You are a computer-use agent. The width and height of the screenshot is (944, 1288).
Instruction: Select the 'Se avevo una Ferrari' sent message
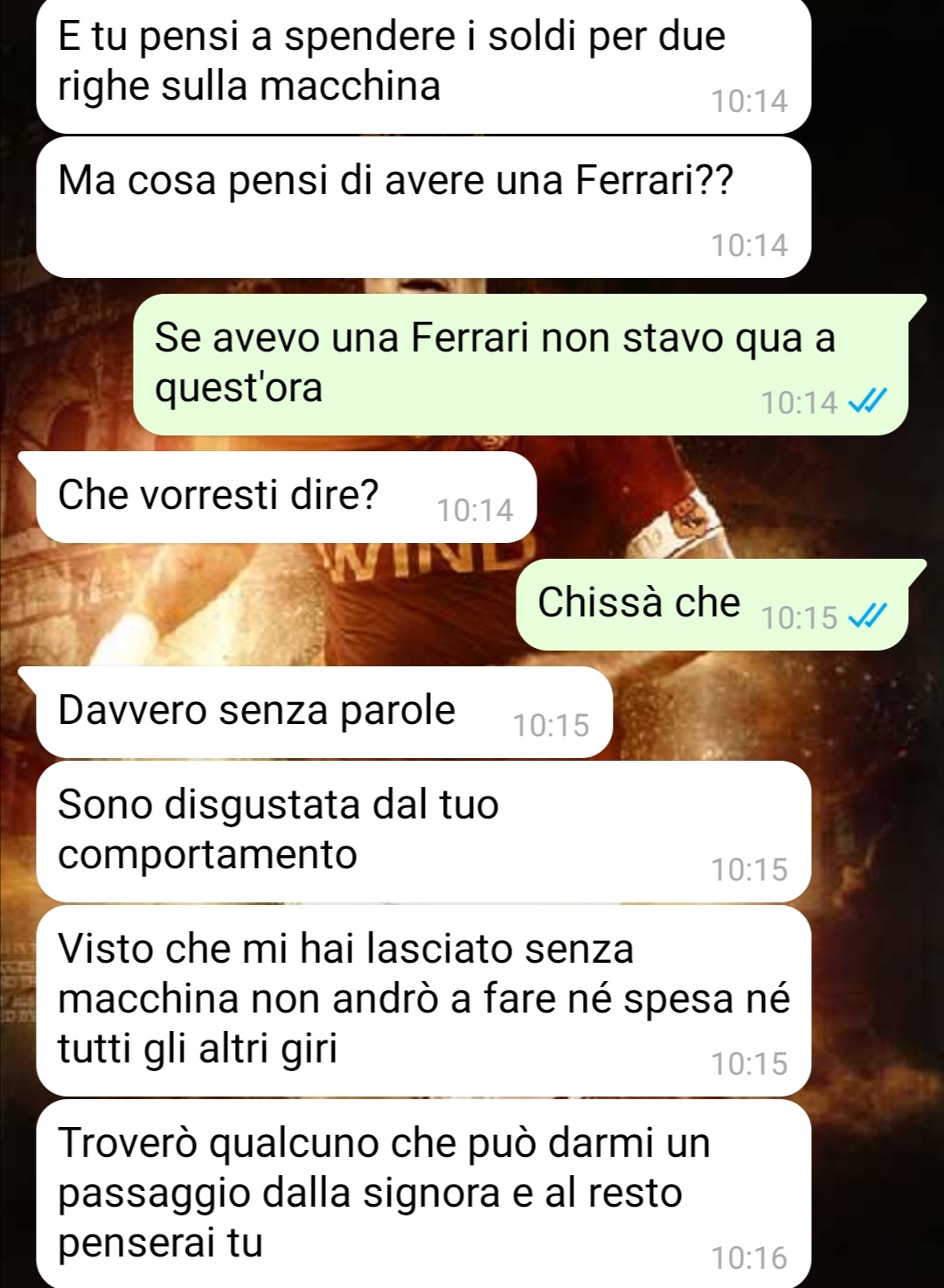coord(521,365)
